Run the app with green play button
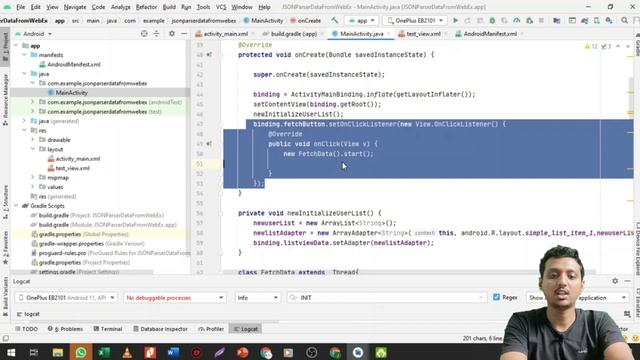The image size is (640, 360). tap(456, 20)
